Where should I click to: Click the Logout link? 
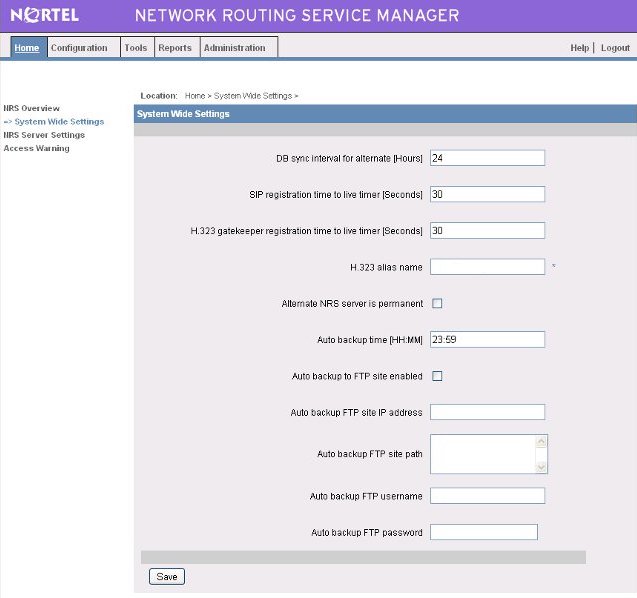tap(615, 48)
